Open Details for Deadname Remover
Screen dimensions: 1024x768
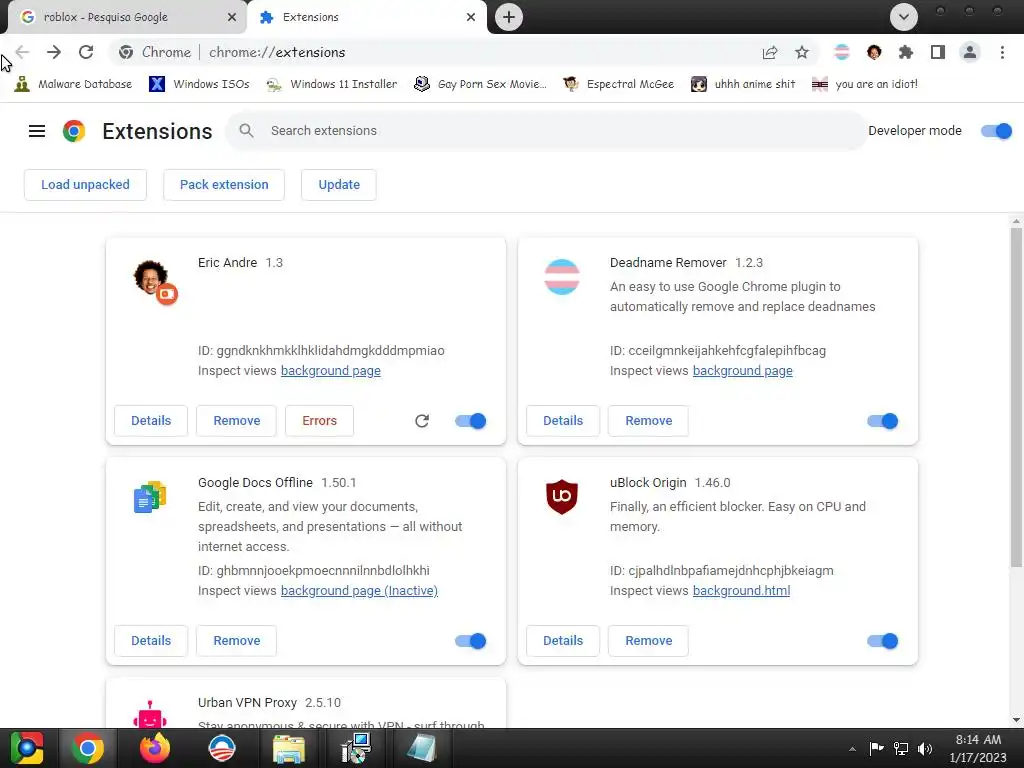(563, 421)
